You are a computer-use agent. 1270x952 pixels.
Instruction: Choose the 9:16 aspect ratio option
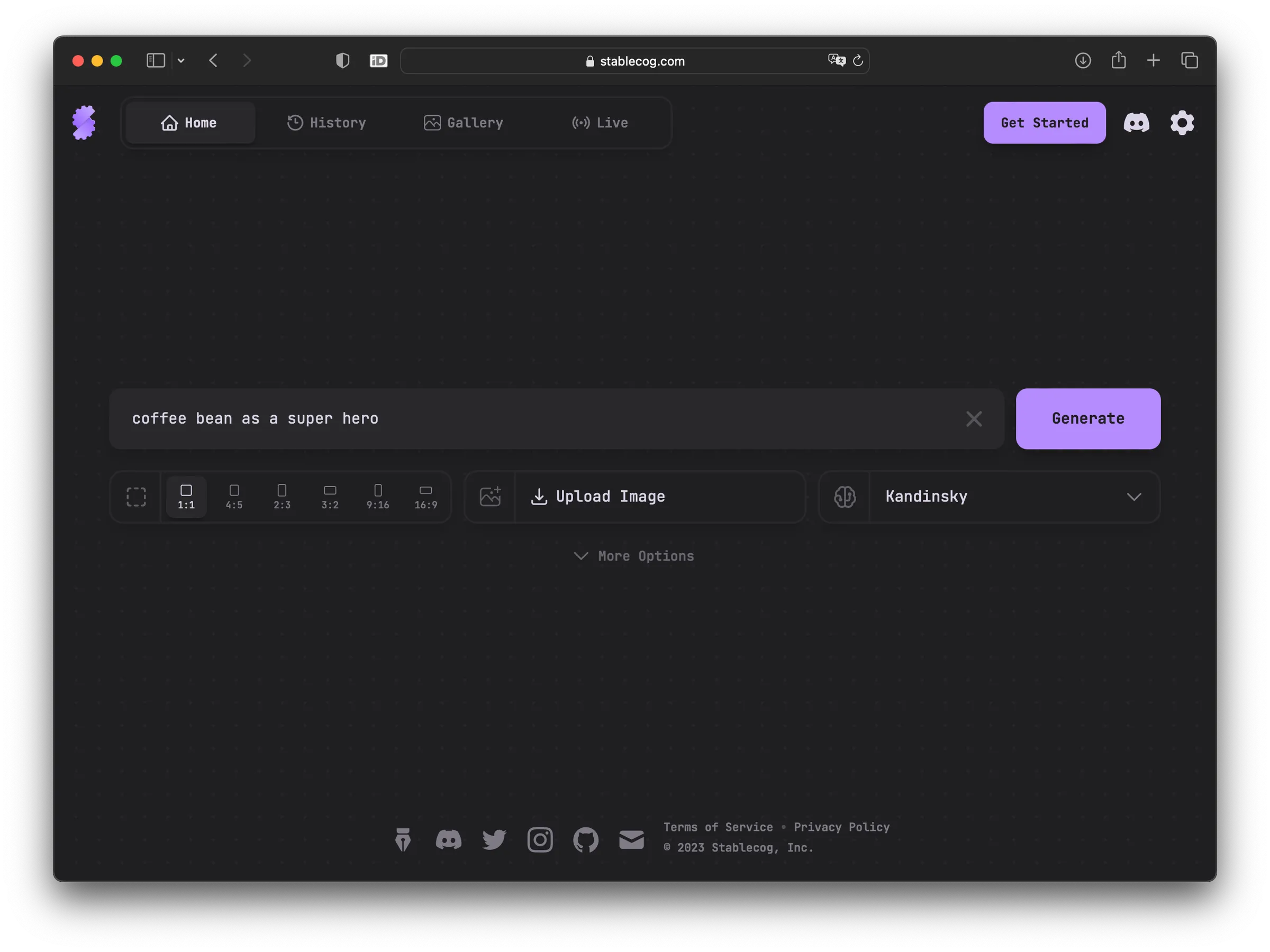(378, 497)
